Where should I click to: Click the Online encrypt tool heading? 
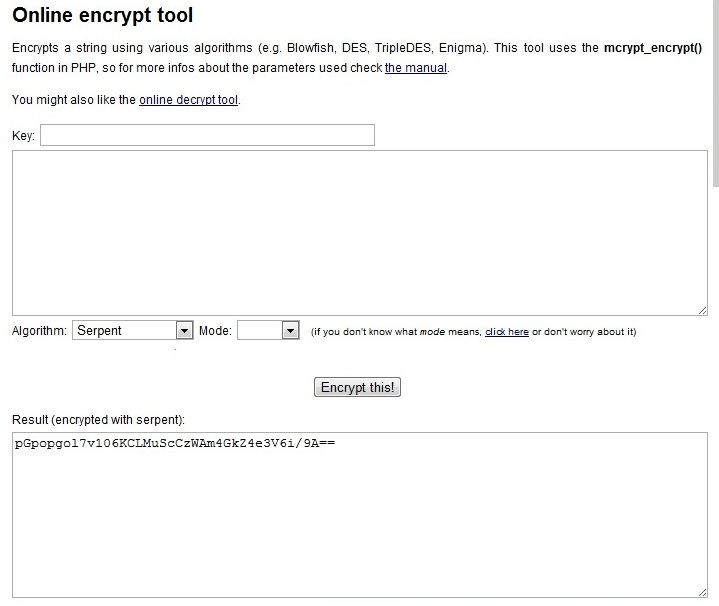tap(103, 15)
